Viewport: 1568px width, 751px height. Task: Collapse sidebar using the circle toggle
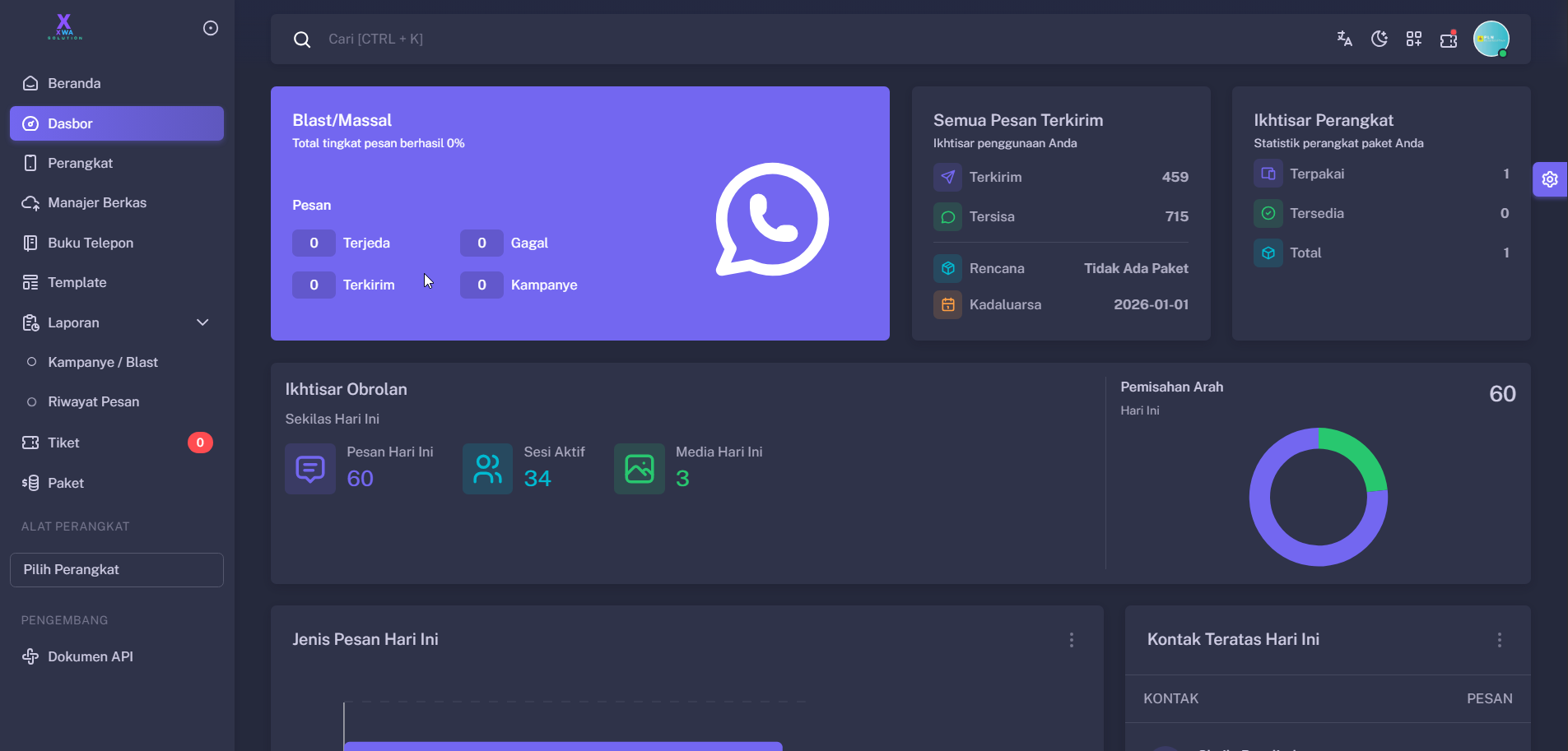[211, 27]
